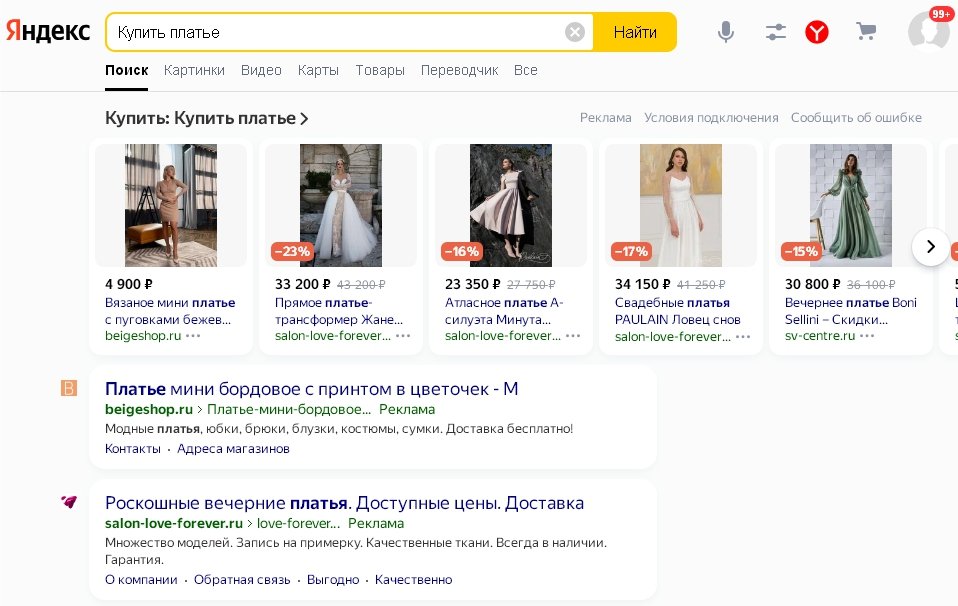Image resolution: width=958 pixels, height=606 pixels.
Task: Click the green evening dress thumbnail
Action: (850, 205)
